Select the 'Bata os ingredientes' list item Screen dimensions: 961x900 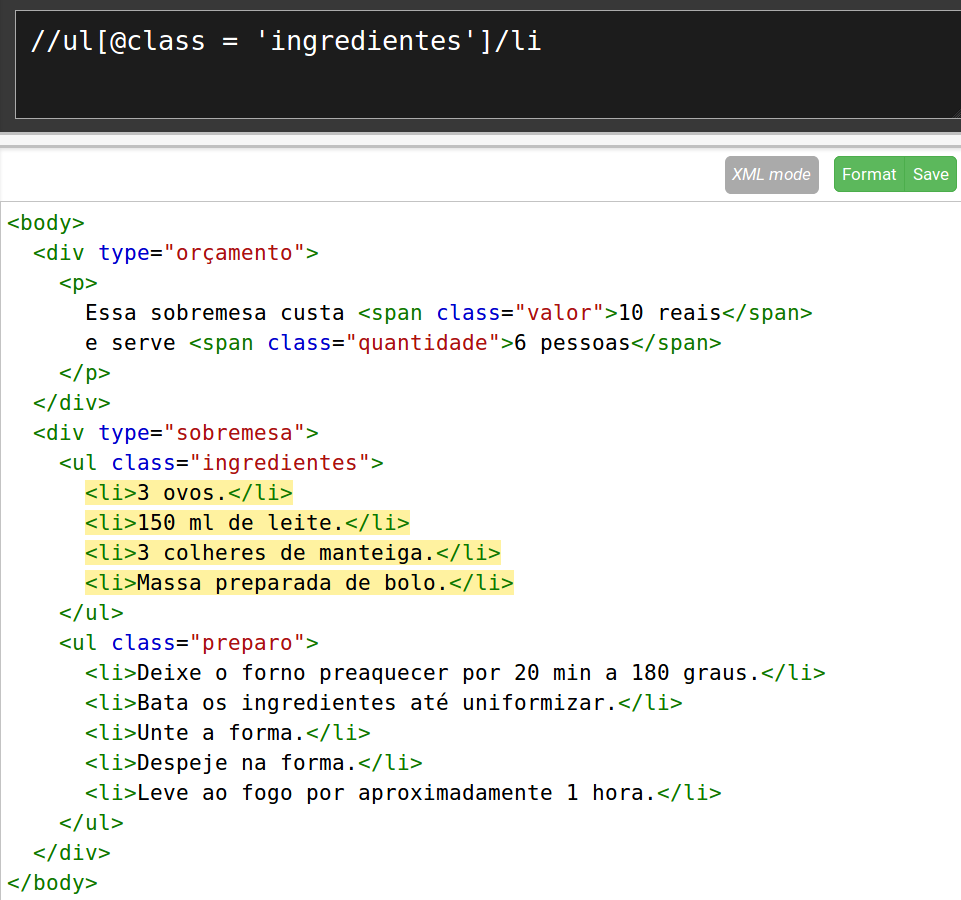[x=383, y=703]
